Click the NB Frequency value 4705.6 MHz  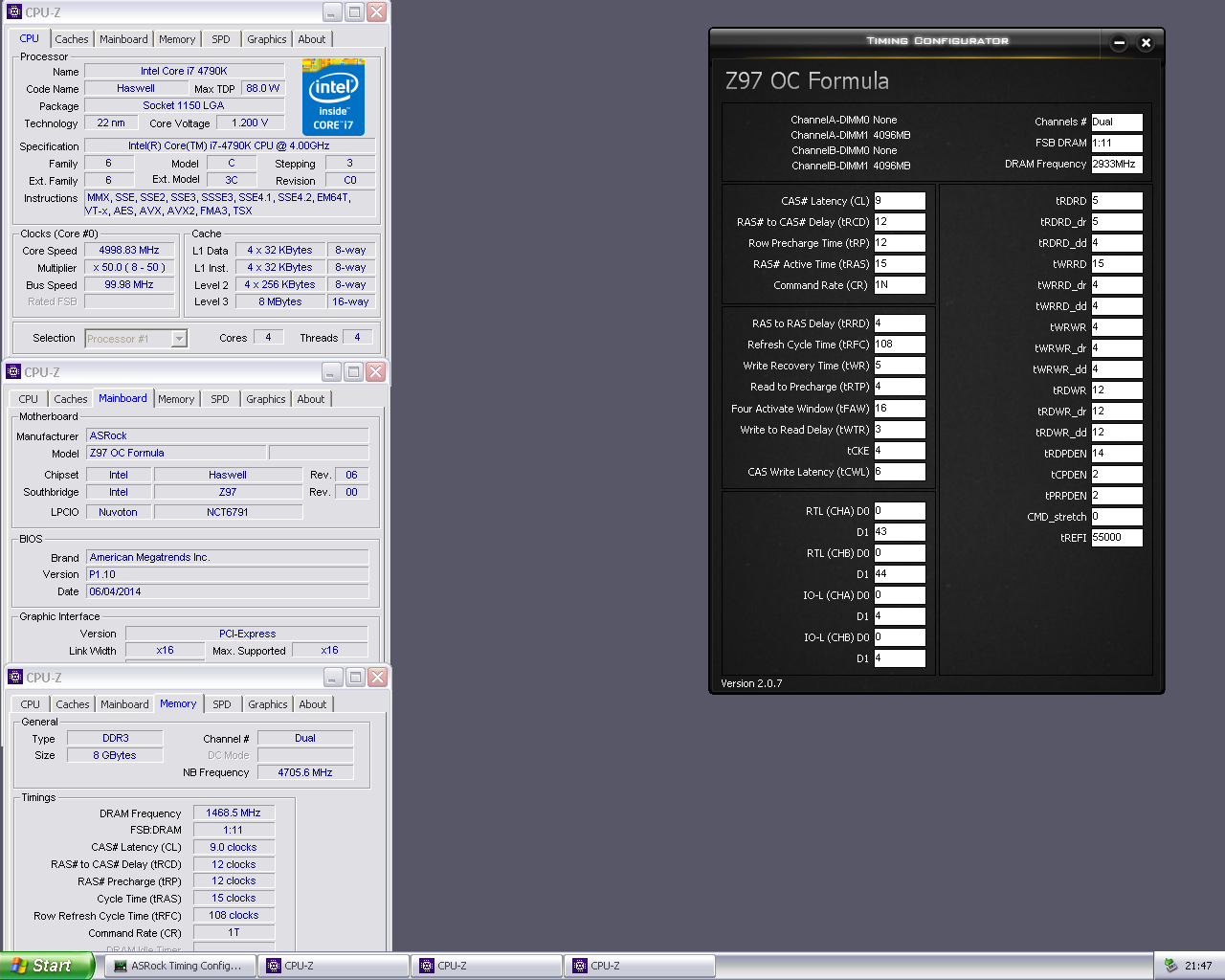(x=305, y=773)
